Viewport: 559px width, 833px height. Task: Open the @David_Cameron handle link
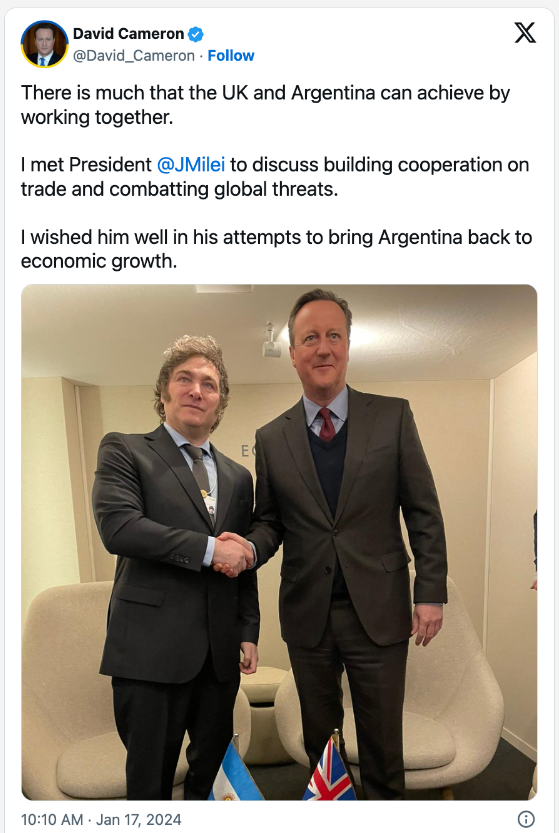click(134, 56)
